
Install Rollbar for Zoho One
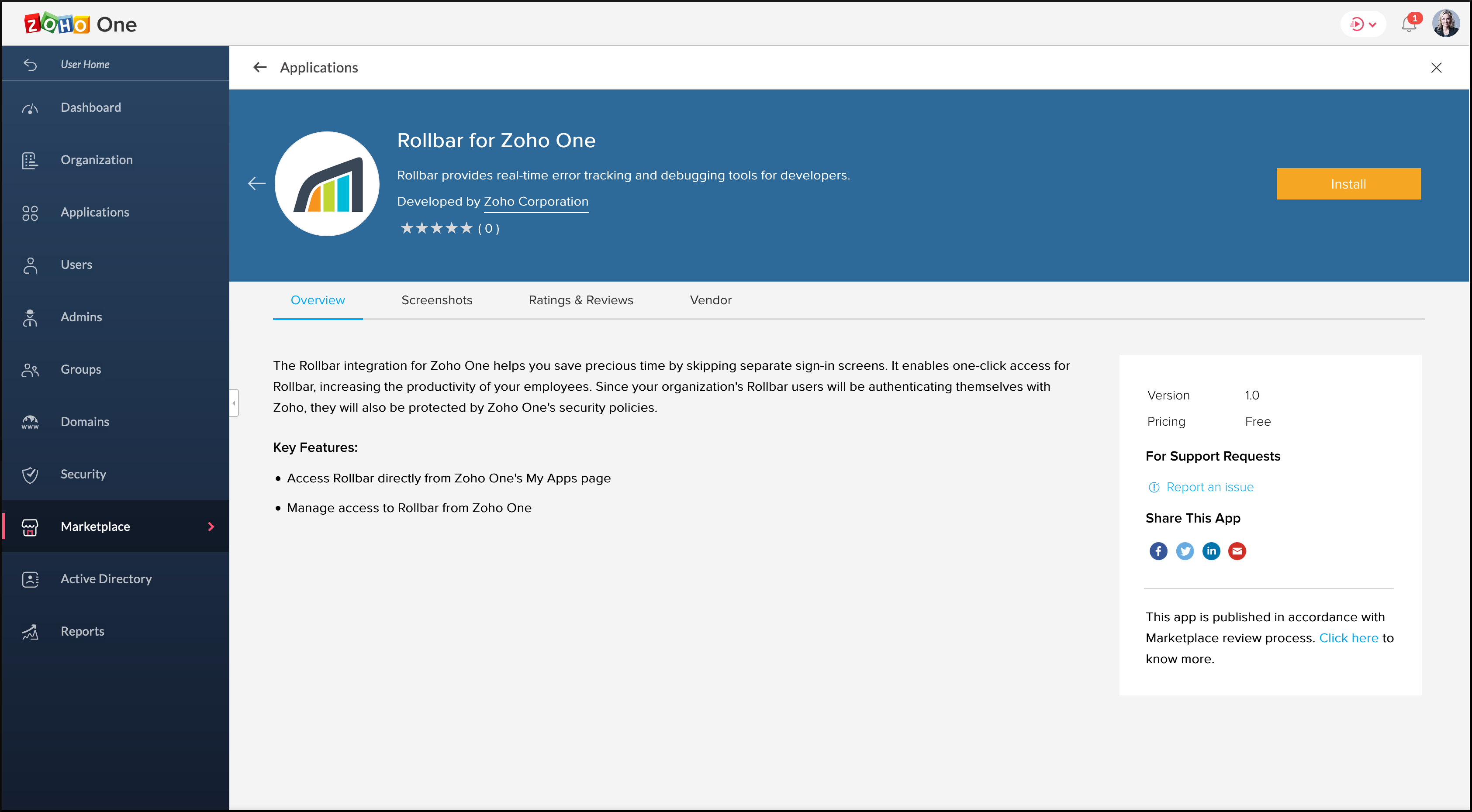coord(1348,183)
